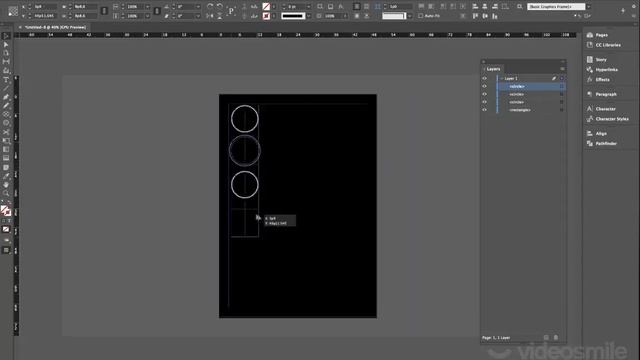This screenshot has height=360, width=640.
Task: Toggle constrain proportions for scaling
Action: (x=157, y=11)
